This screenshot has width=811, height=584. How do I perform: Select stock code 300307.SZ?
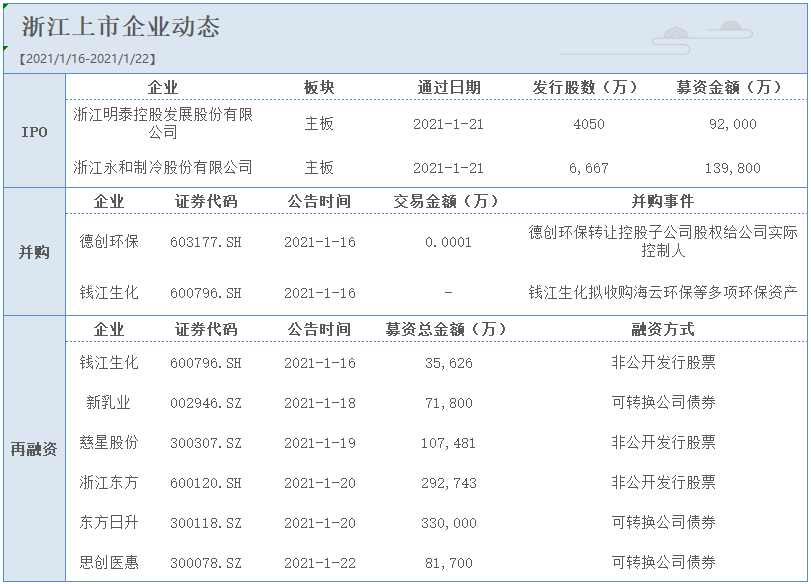point(206,443)
